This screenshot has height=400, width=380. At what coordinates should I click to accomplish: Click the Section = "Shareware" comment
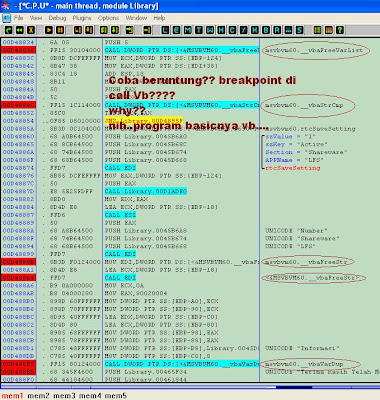[306, 152]
